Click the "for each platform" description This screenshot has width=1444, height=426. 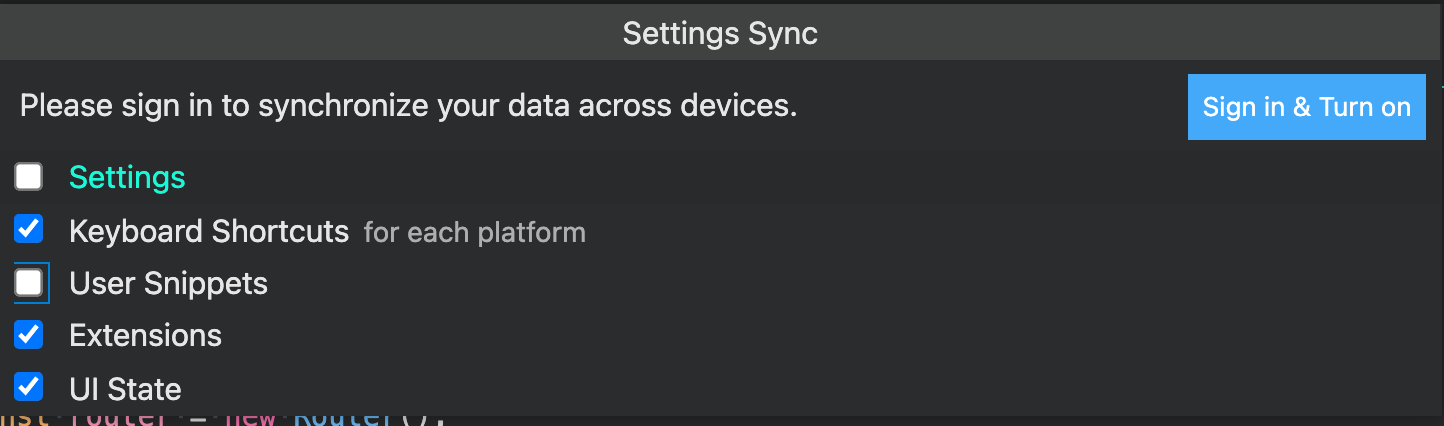tap(474, 233)
